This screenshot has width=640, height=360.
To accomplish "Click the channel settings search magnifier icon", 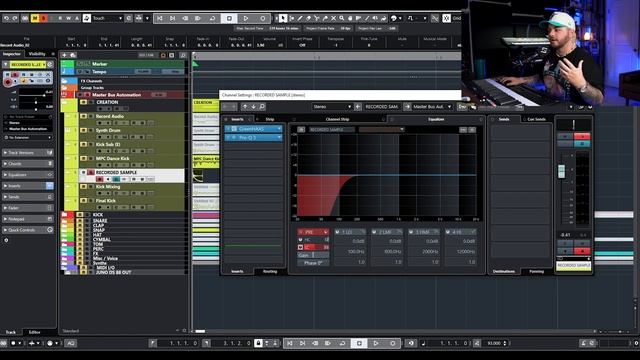I will point(262,107).
